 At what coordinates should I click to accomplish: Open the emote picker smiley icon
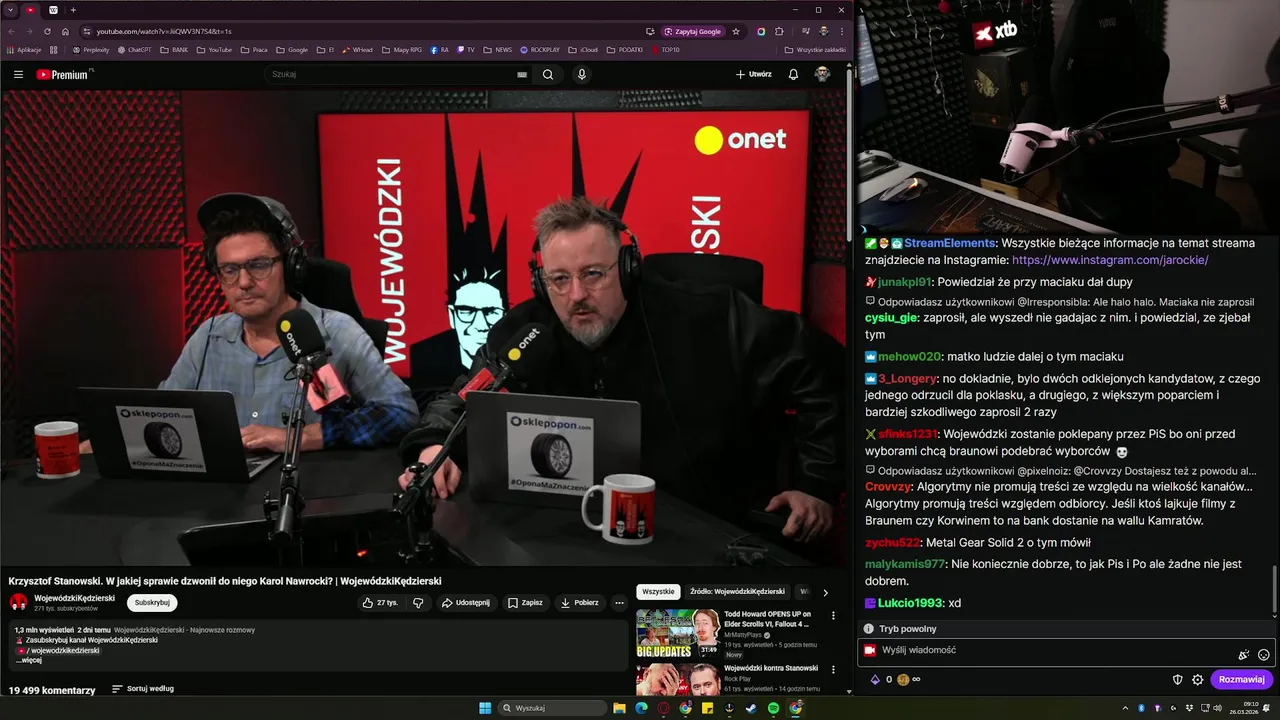coord(1263,655)
